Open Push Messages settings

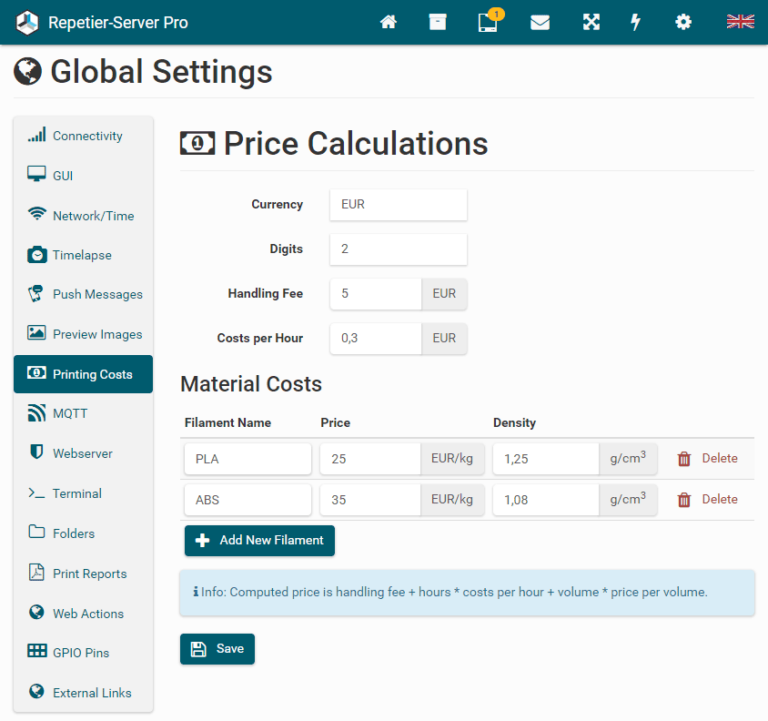(x=83, y=294)
